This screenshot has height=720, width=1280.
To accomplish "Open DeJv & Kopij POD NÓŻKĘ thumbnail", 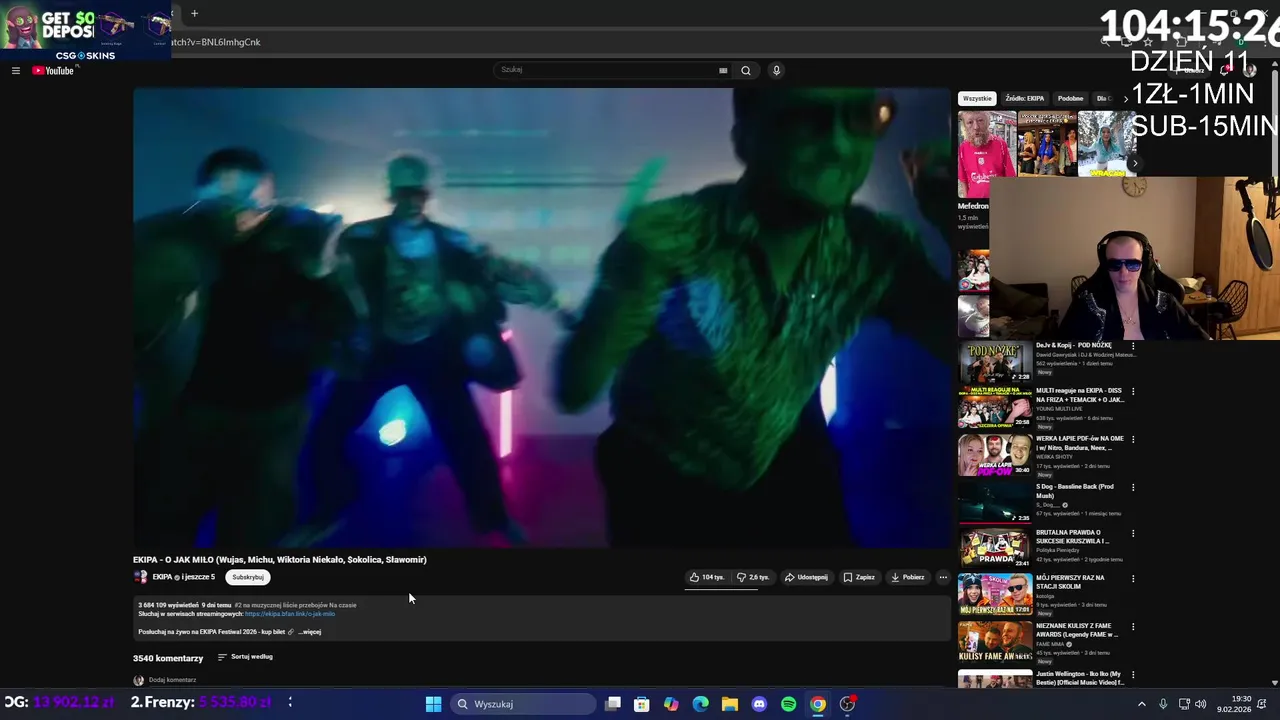I will tap(995, 362).
